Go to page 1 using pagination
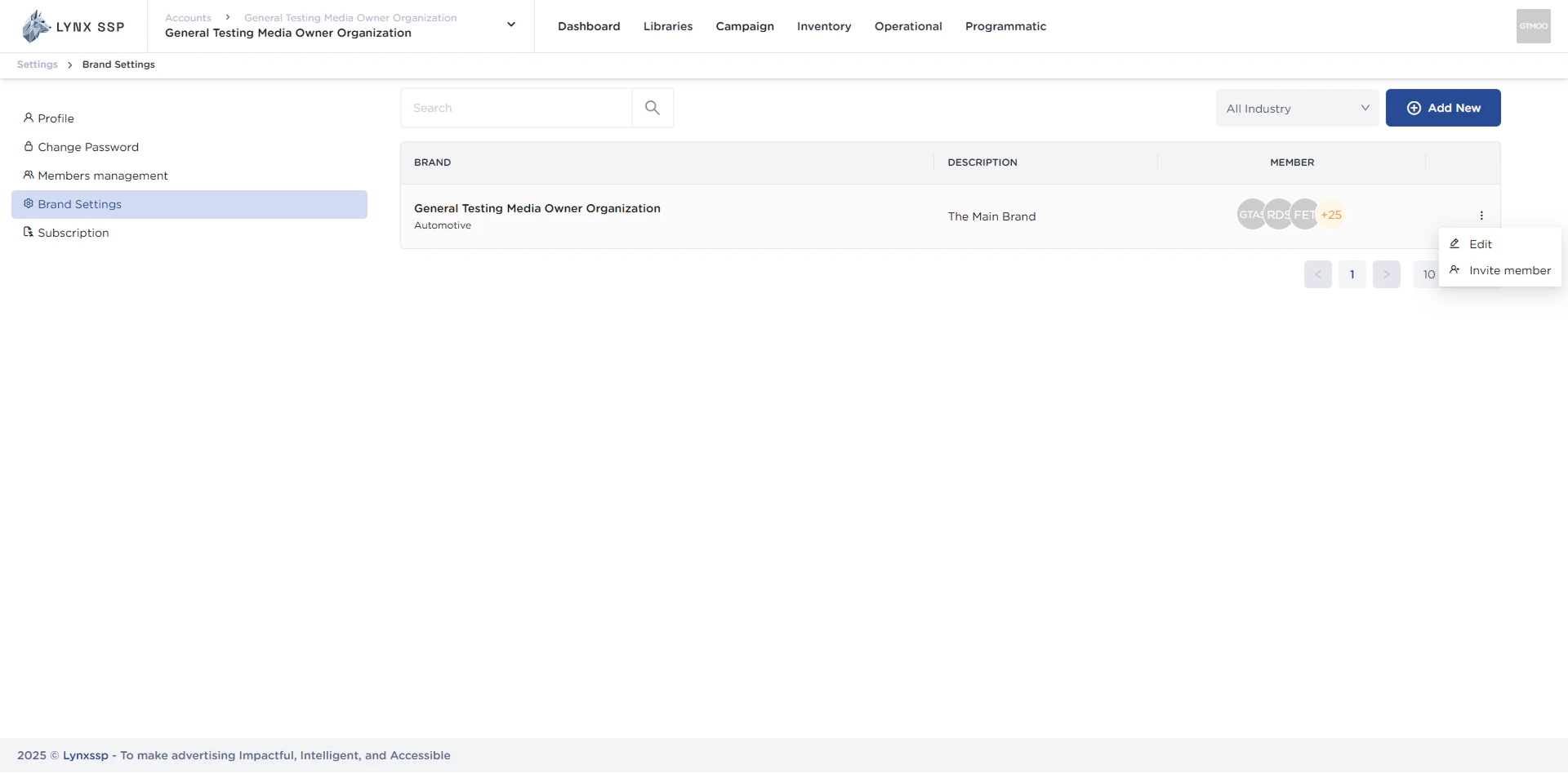The image size is (1568, 774). pos(1352,274)
